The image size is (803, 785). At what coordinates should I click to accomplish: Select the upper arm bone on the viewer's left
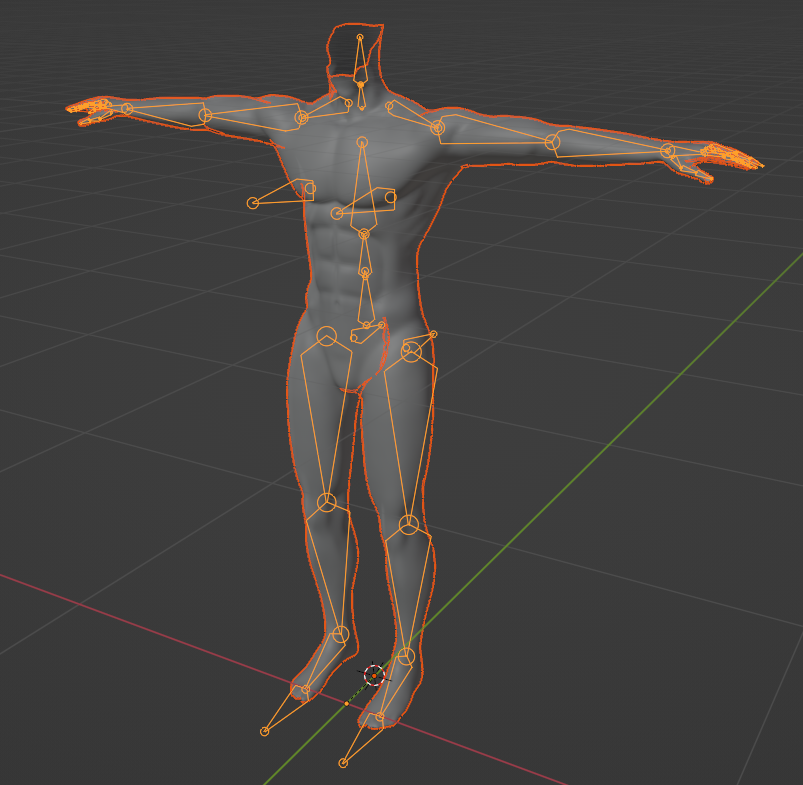253,116
